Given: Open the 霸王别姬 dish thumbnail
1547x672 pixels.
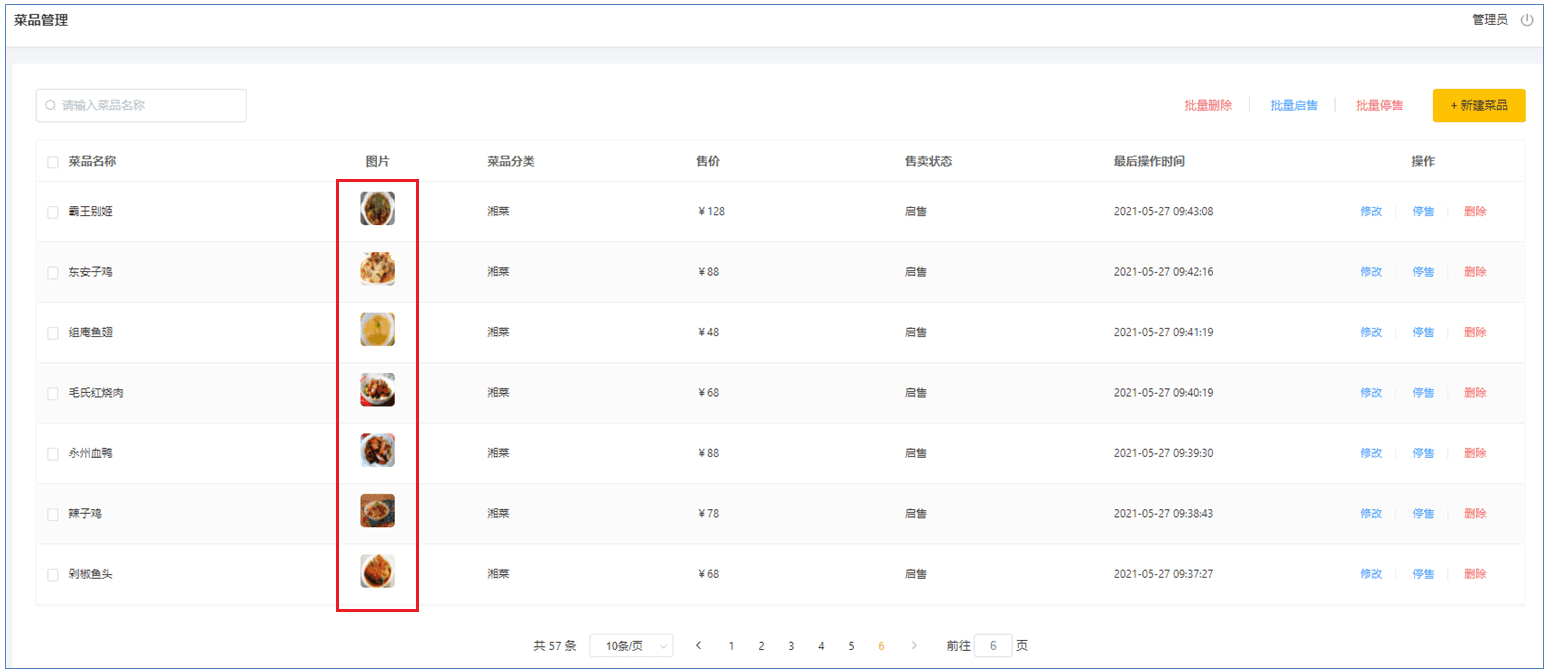Looking at the screenshot, I should click(377, 209).
